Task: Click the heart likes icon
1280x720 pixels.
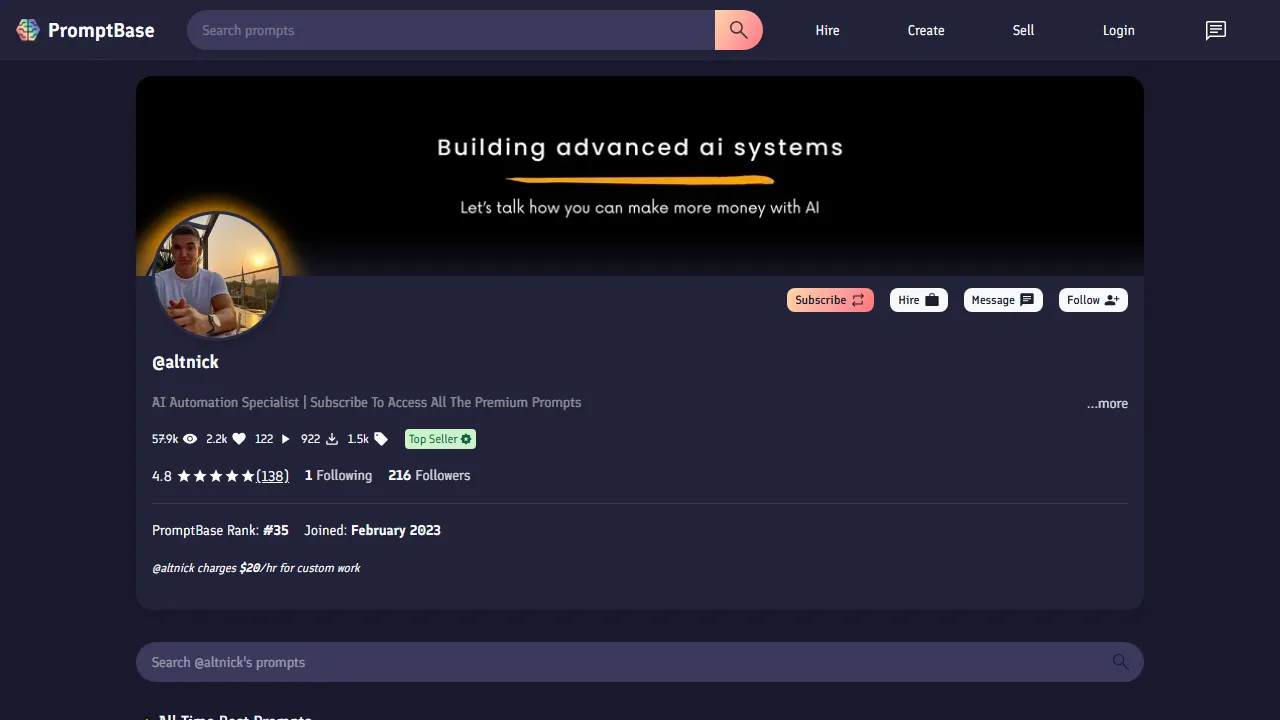Action: (x=238, y=438)
